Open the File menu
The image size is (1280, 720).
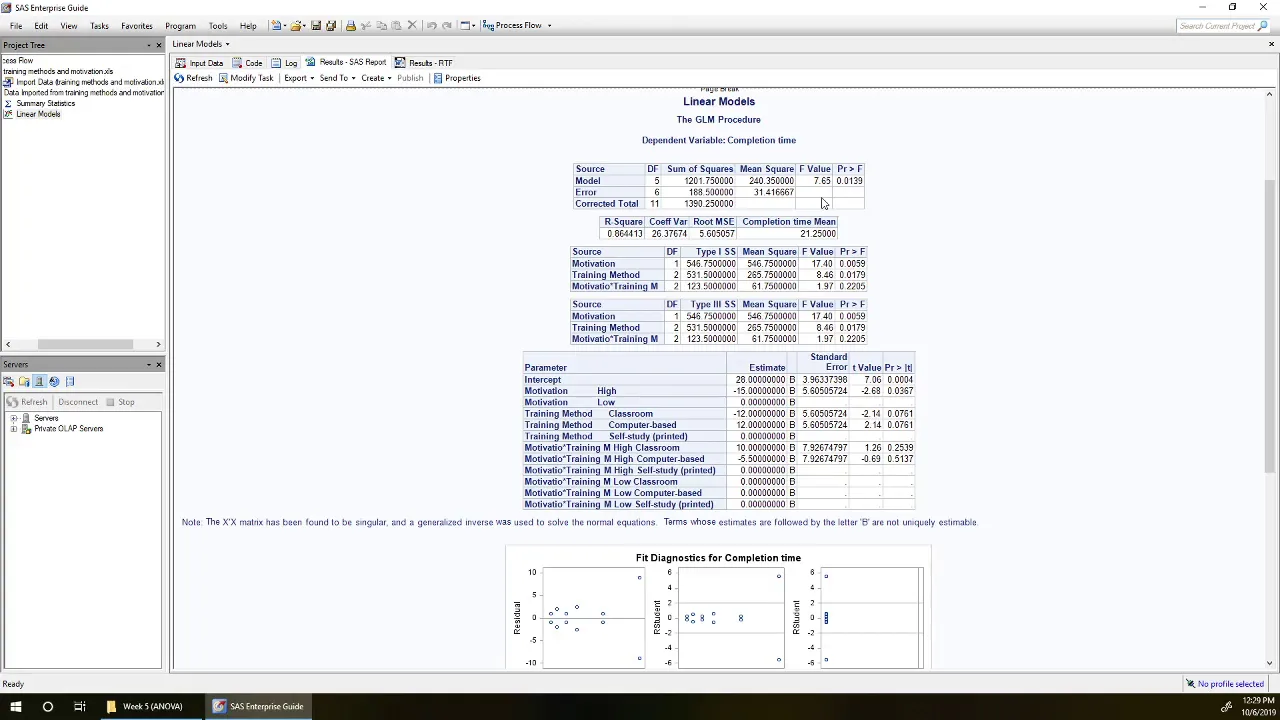coord(16,25)
